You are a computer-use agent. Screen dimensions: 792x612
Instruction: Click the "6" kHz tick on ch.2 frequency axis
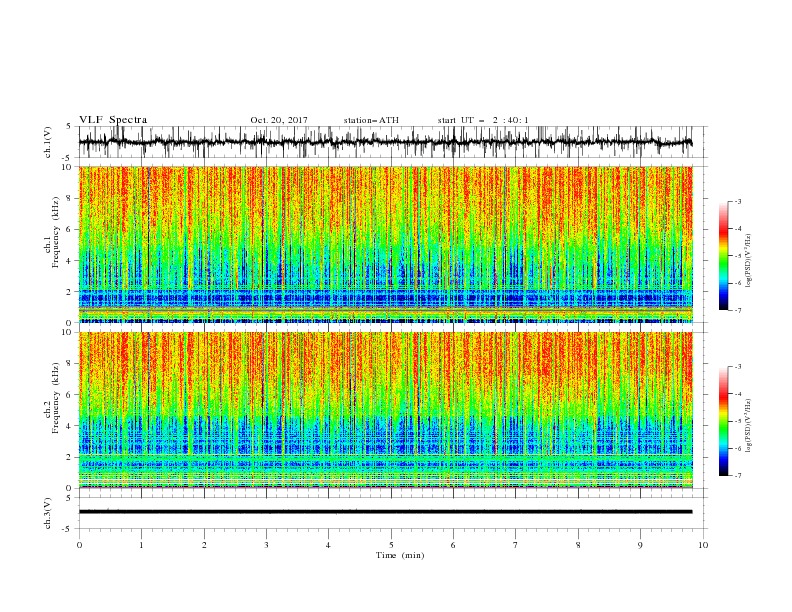click(69, 395)
